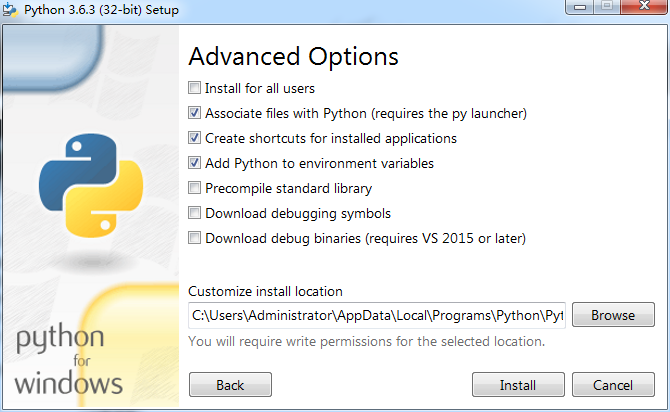The image size is (670, 412).
Task: Close the Python 3.6.3 Setup window
Action: (x=644, y=6)
